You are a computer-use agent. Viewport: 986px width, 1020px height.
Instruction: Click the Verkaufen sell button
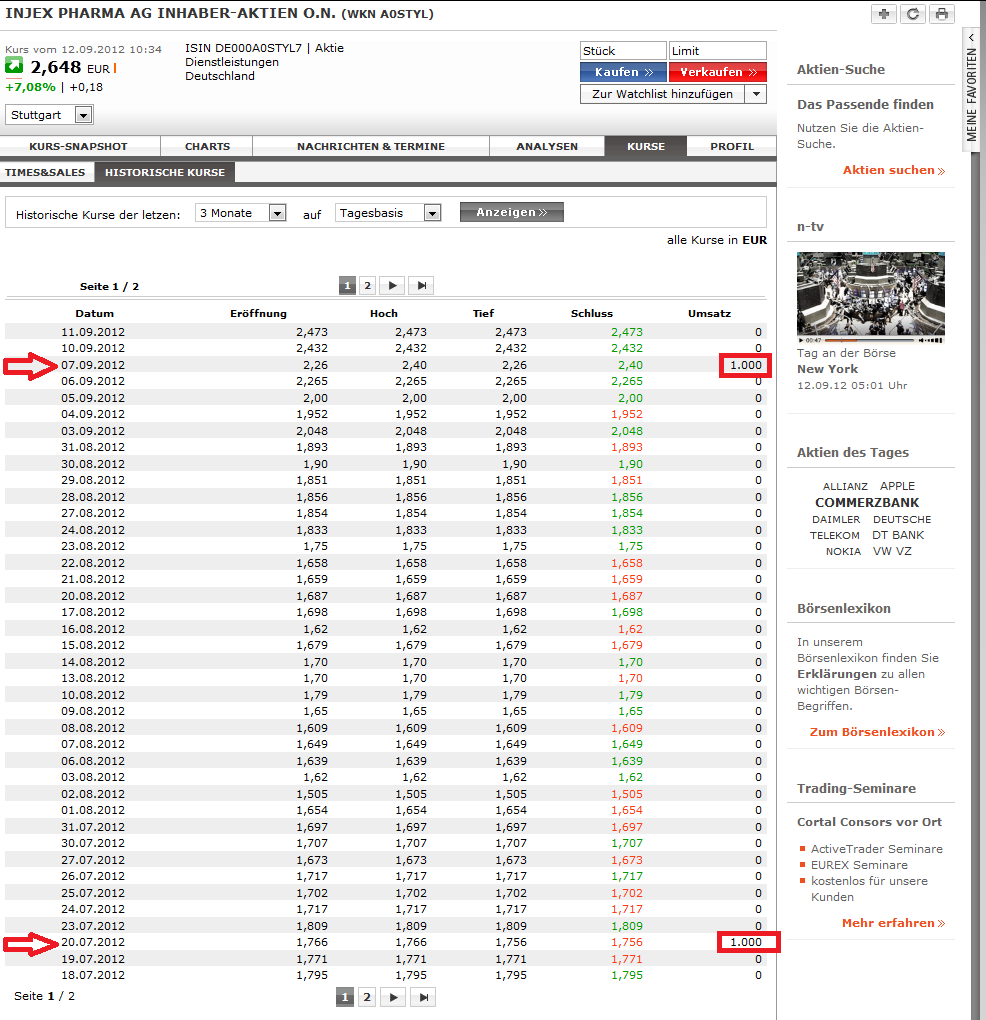point(718,72)
